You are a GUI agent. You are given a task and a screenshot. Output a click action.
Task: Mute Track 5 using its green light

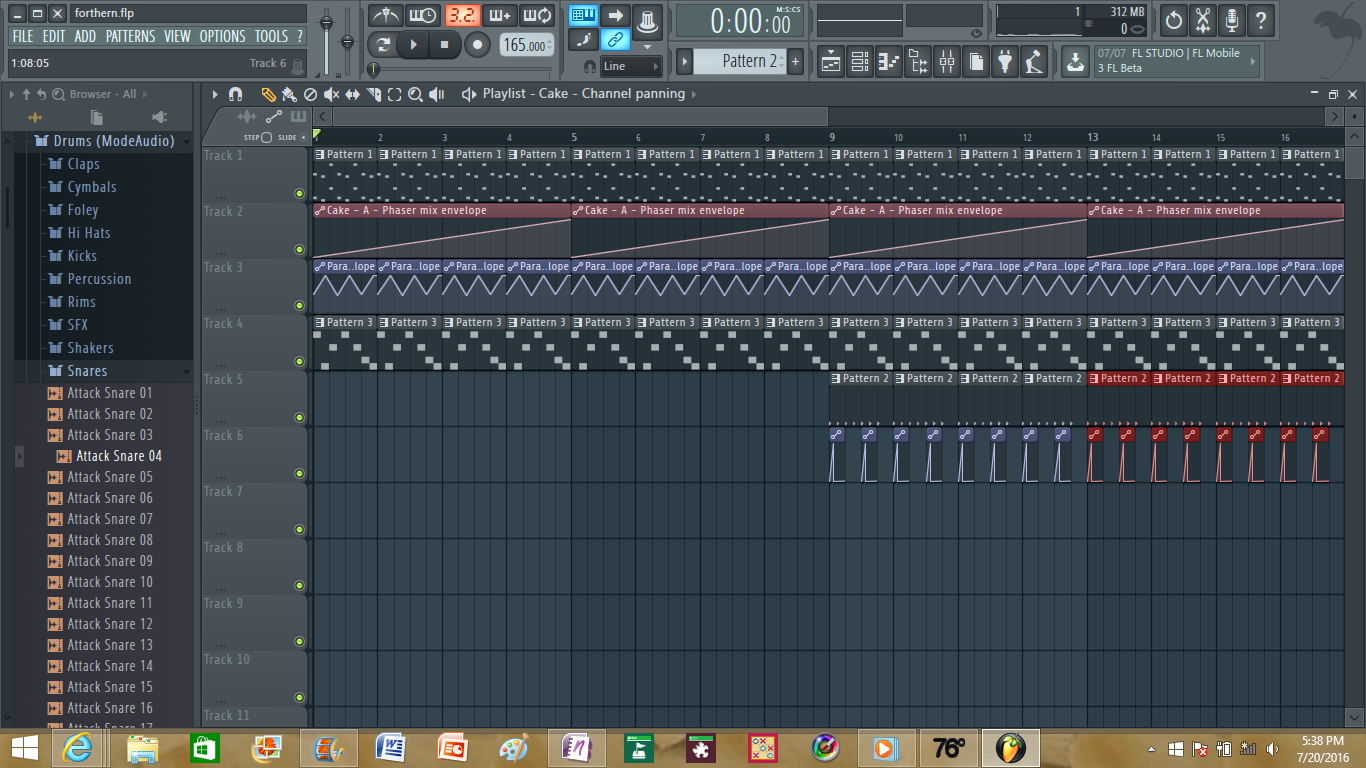[299, 418]
